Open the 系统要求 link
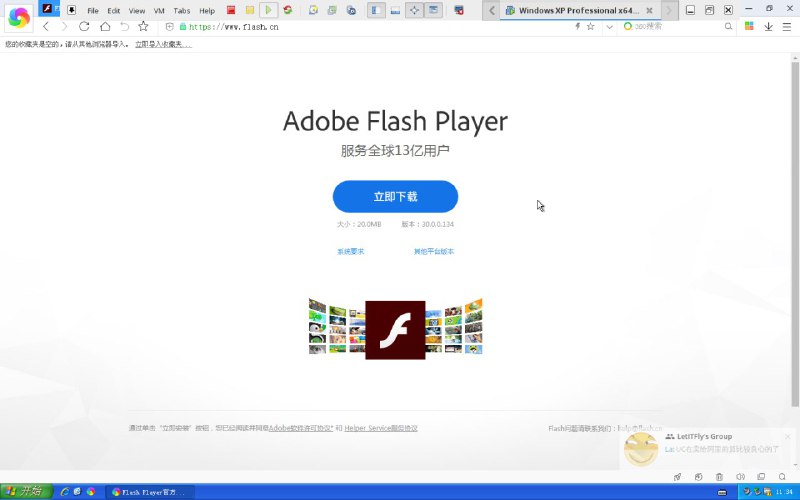Image resolution: width=800 pixels, height=500 pixels. click(x=351, y=251)
